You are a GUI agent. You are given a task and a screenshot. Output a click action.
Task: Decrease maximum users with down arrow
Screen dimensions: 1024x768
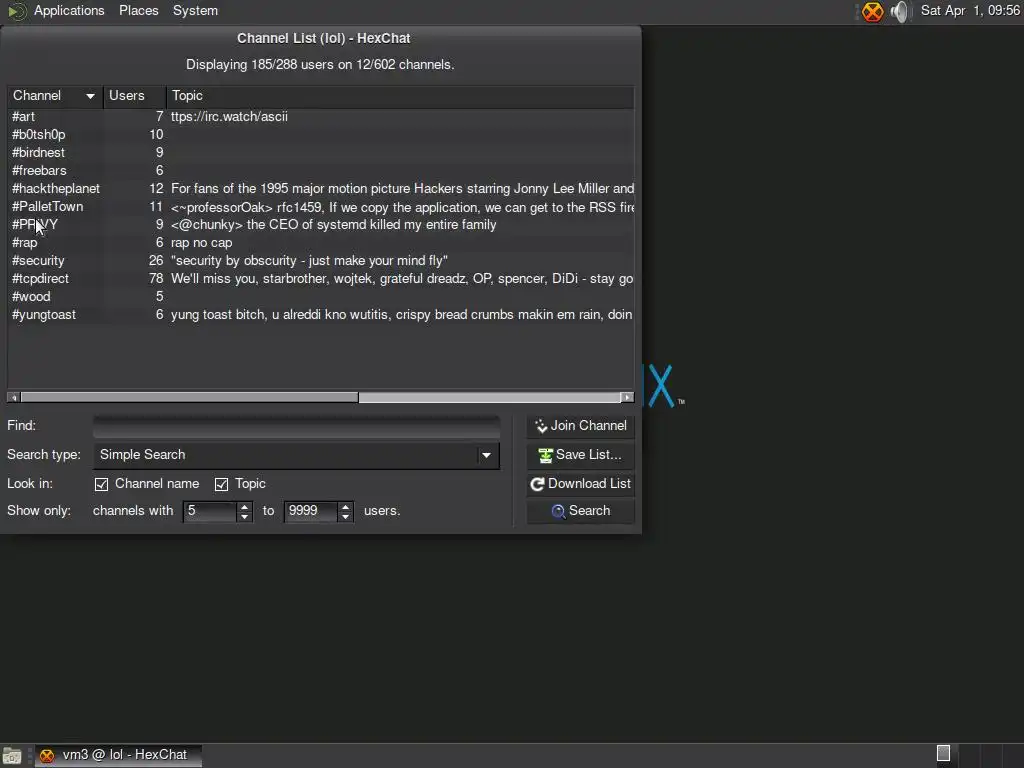345,516
